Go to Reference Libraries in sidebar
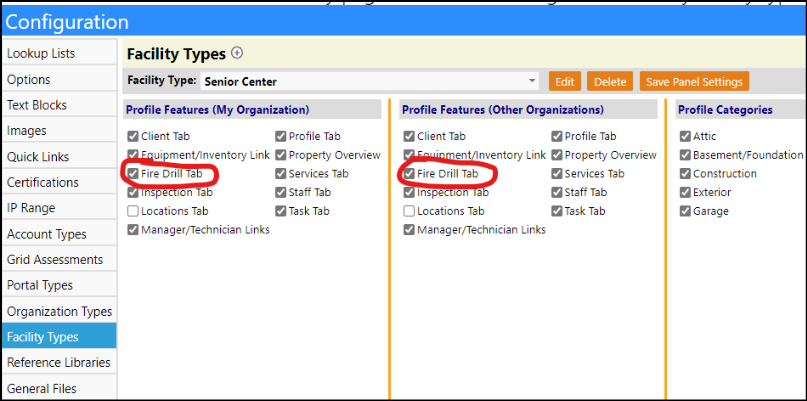The height and width of the screenshot is (401, 807). click(59, 362)
